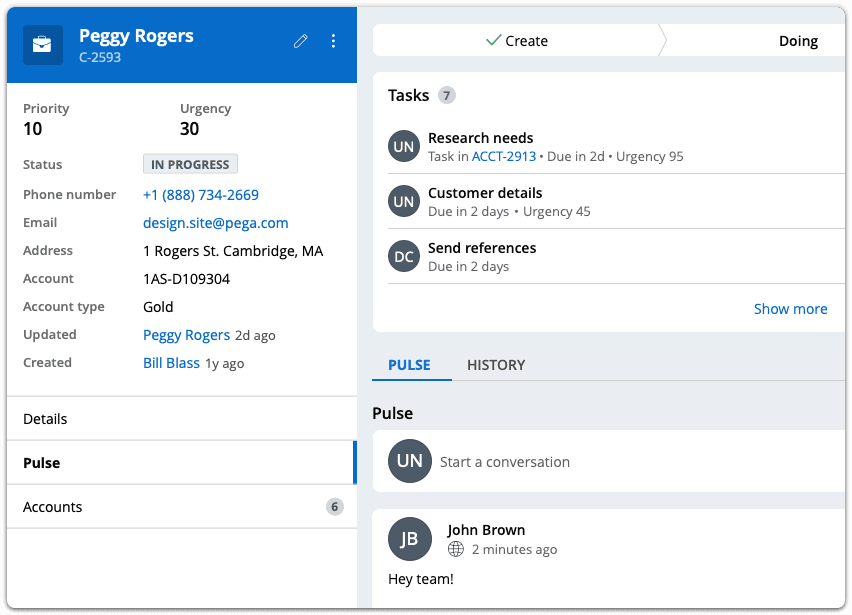Select the Pulse item in left panel
The height and width of the screenshot is (615, 852).
pyautogui.click(x=182, y=463)
